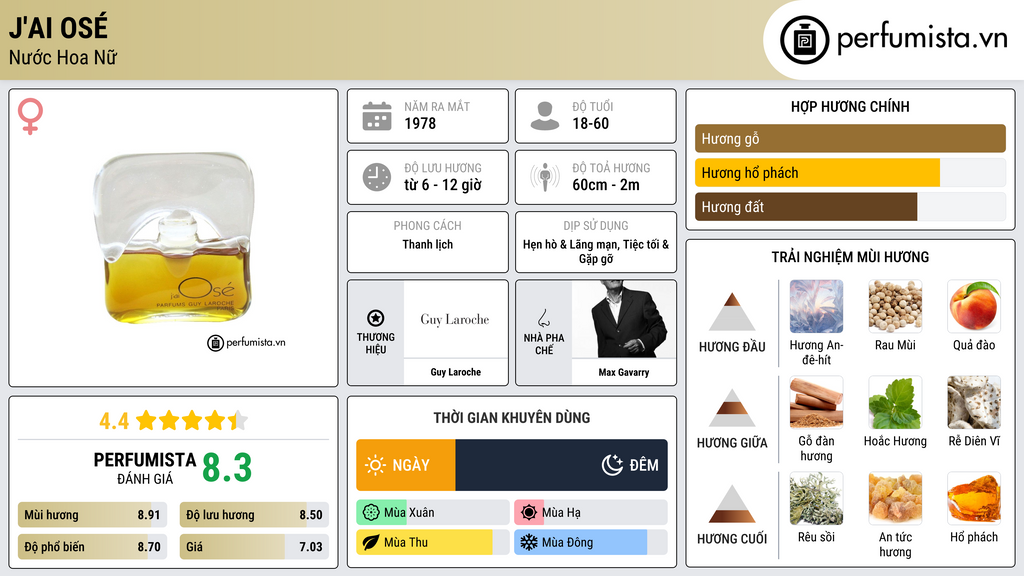1024x576 pixels.
Task: Click the Guy Laroche brand name caption
Action: click(455, 372)
